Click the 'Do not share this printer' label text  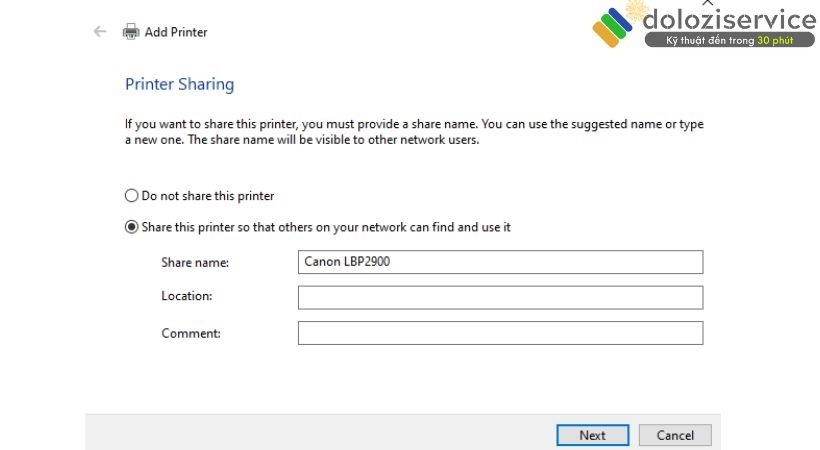tap(208, 196)
